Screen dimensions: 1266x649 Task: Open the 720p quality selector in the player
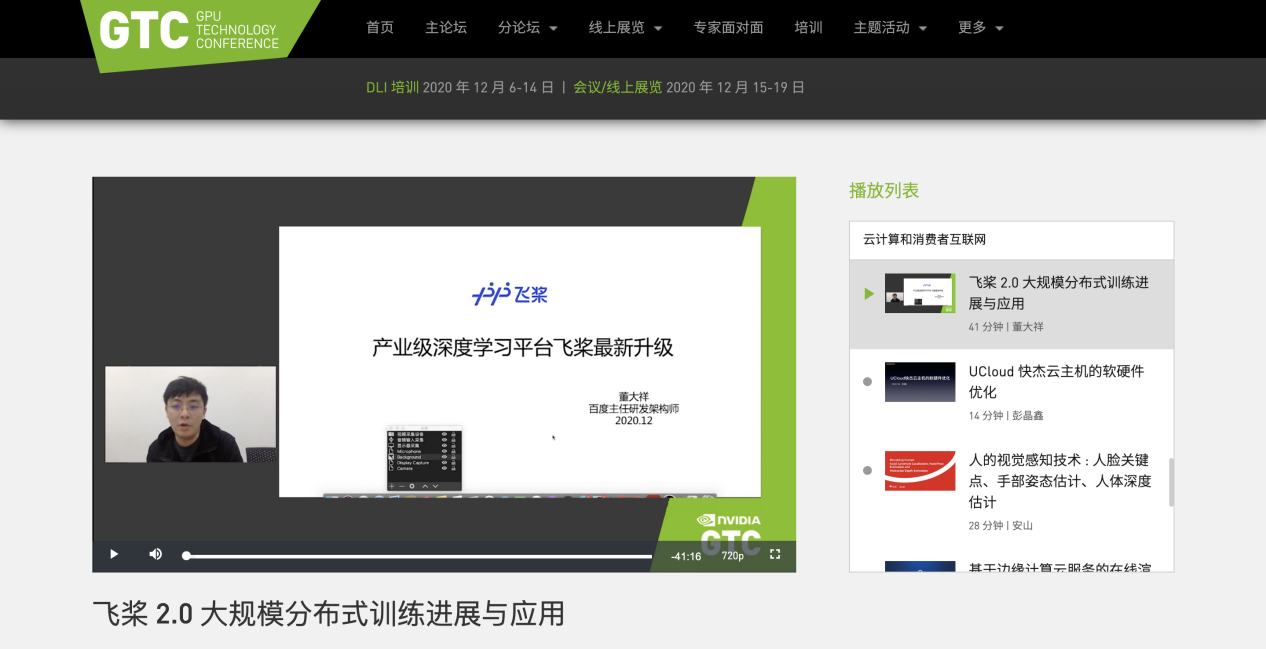click(x=732, y=557)
